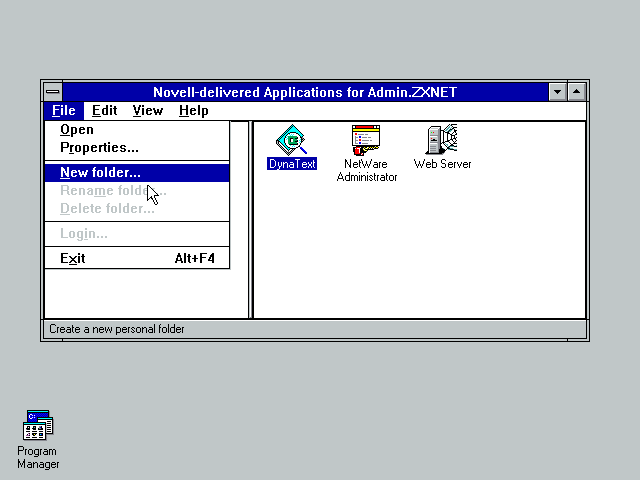Click the disabled Delete folder... entry
The image size is (640, 480).
pos(137,209)
